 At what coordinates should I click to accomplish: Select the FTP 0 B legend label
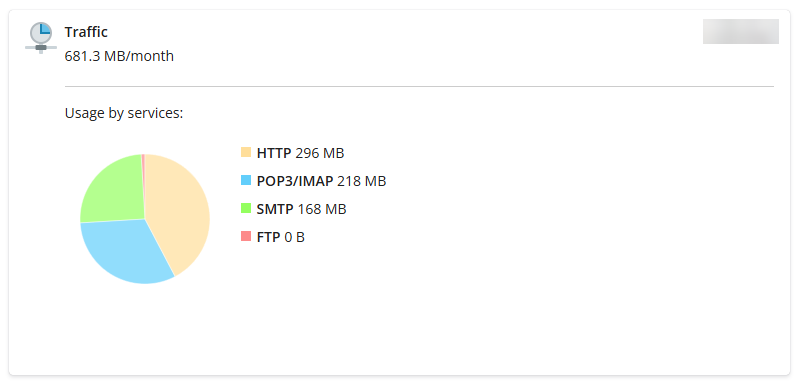(x=280, y=237)
